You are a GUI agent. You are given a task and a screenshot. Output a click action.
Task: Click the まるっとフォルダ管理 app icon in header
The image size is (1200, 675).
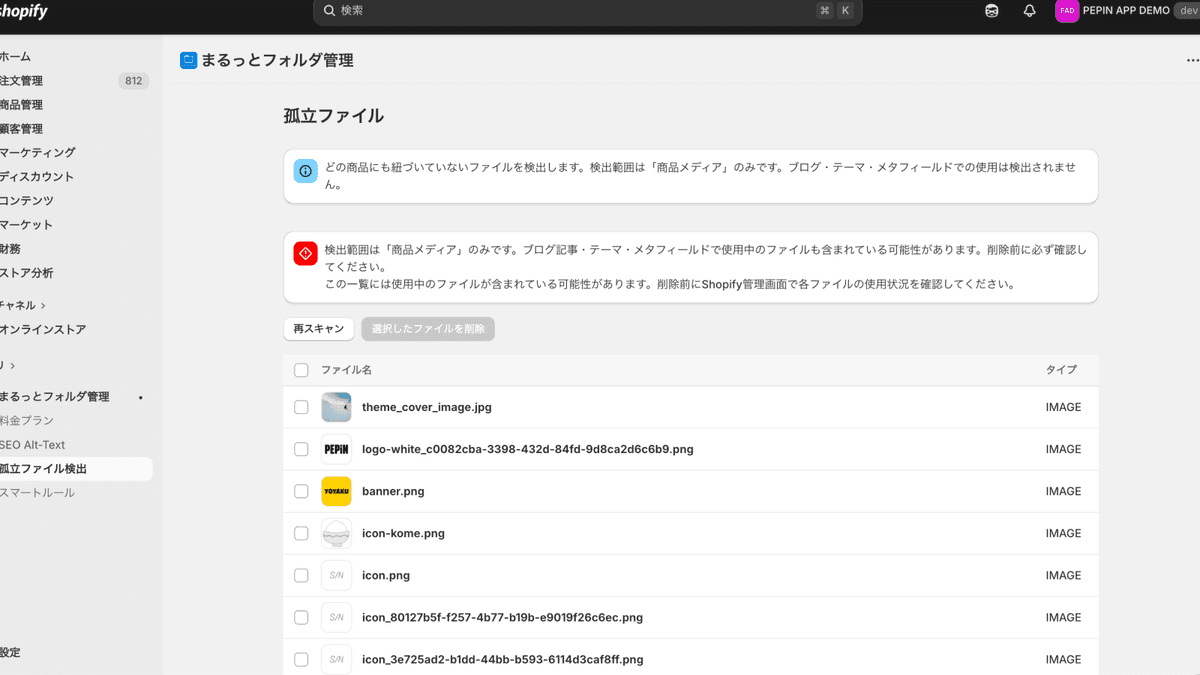[x=189, y=60]
